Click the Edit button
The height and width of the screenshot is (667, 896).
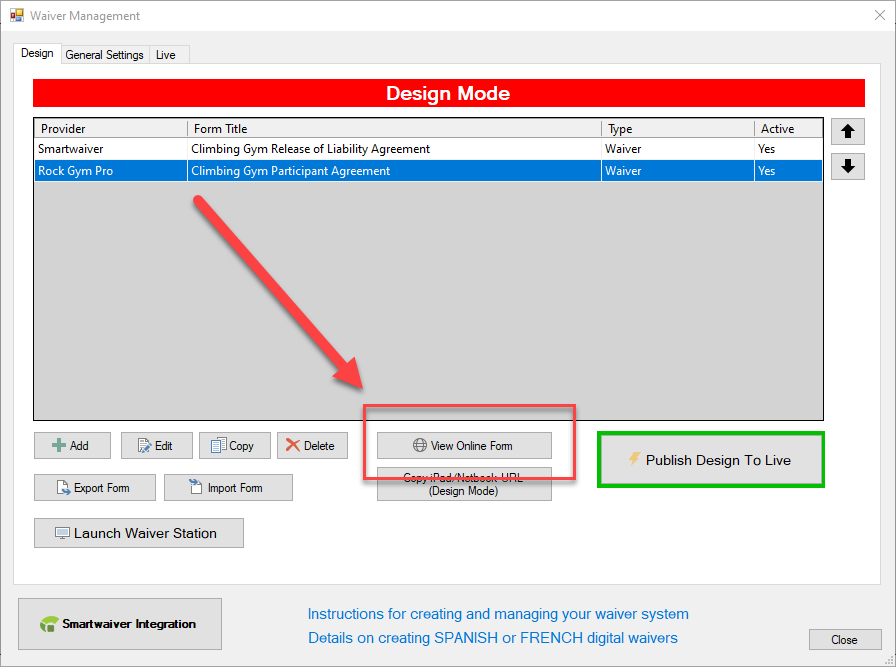pos(157,445)
